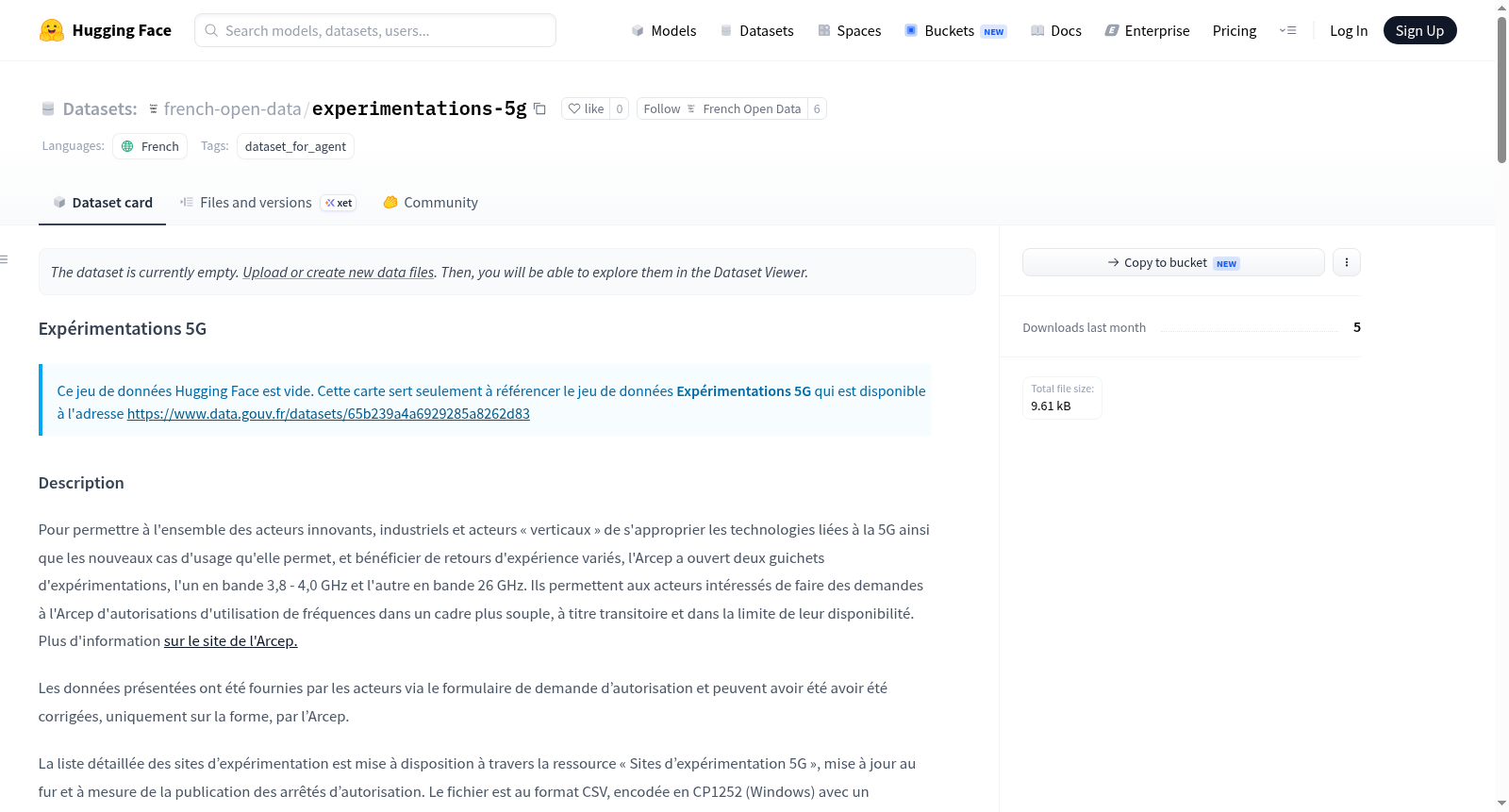Click the 'Downloads last month' label
The image size is (1509, 812).
pyautogui.click(x=1085, y=327)
